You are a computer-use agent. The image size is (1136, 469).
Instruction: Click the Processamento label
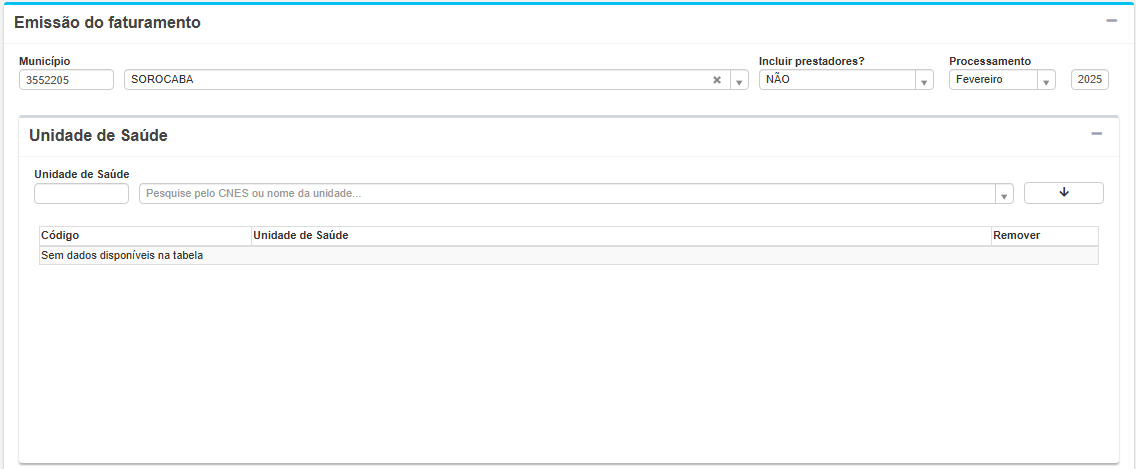(989, 61)
